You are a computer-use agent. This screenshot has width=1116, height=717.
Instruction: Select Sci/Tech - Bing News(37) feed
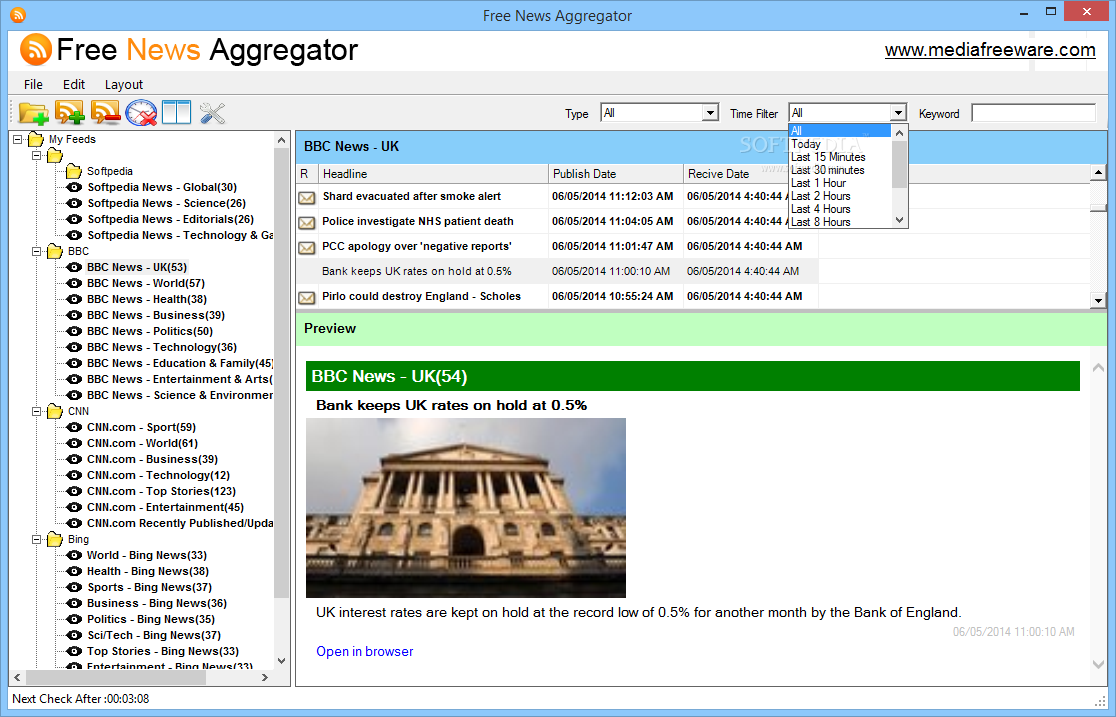154,635
